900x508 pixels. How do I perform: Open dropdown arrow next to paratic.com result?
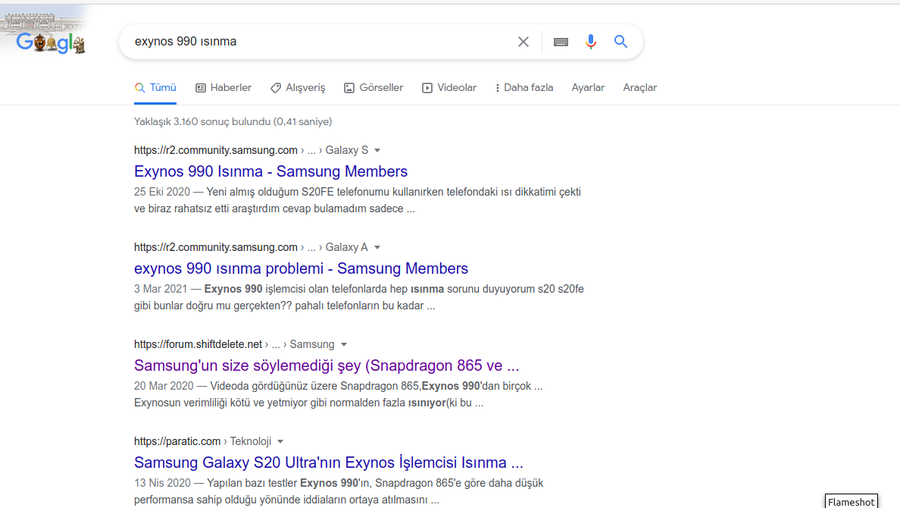tap(281, 442)
